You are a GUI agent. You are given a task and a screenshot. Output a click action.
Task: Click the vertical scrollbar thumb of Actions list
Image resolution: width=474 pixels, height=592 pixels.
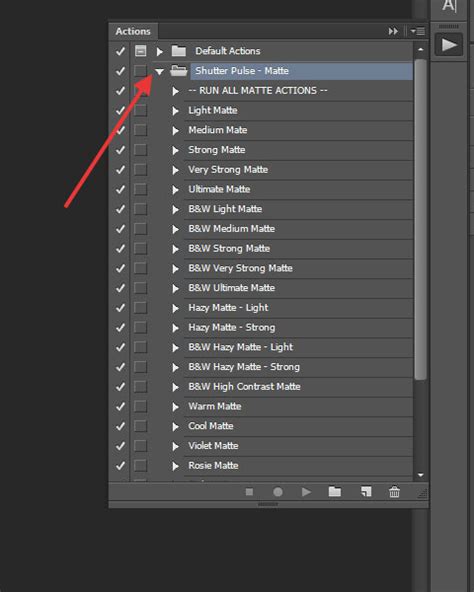point(420,219)
